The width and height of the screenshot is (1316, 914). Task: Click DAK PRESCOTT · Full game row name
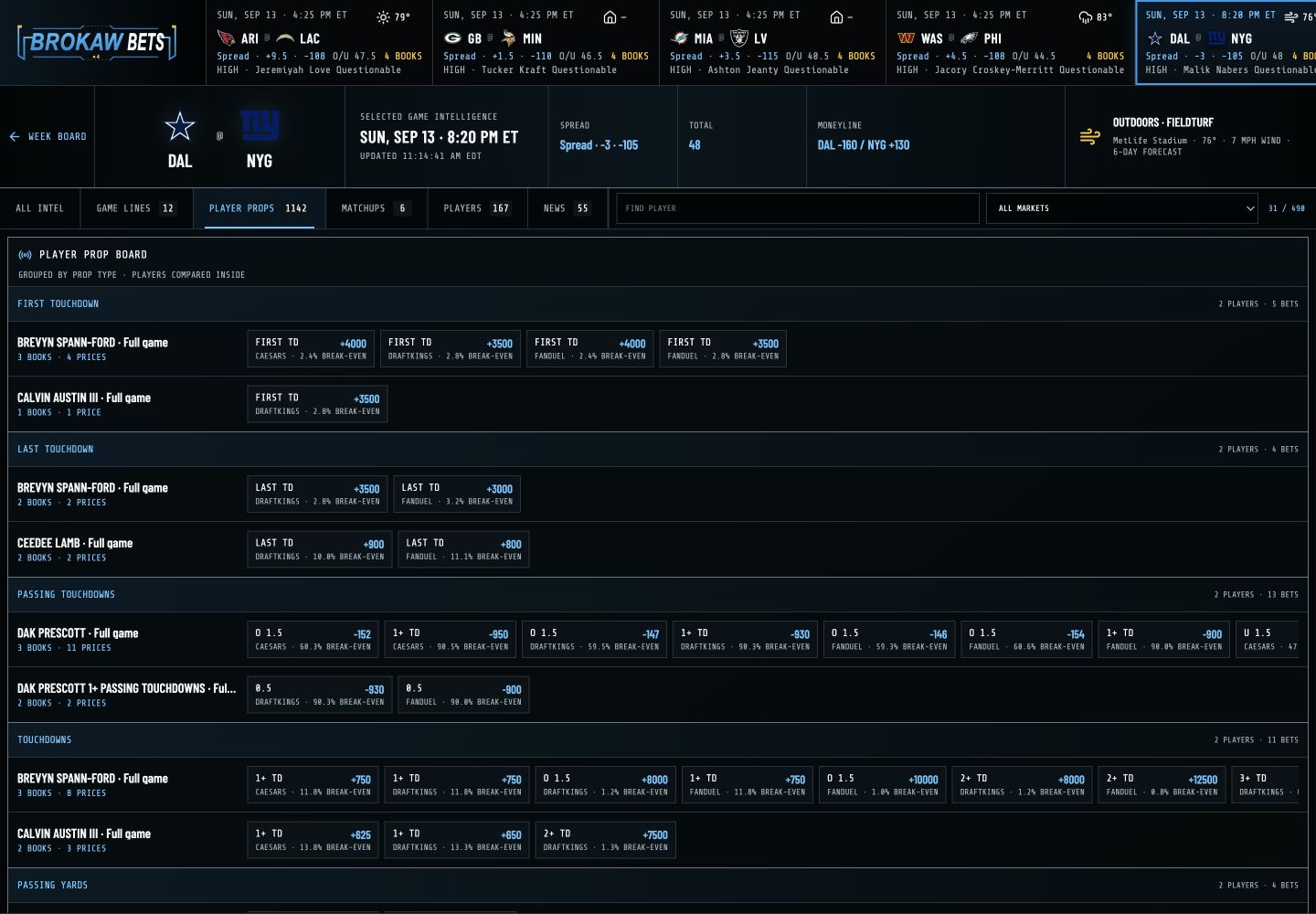78,632
